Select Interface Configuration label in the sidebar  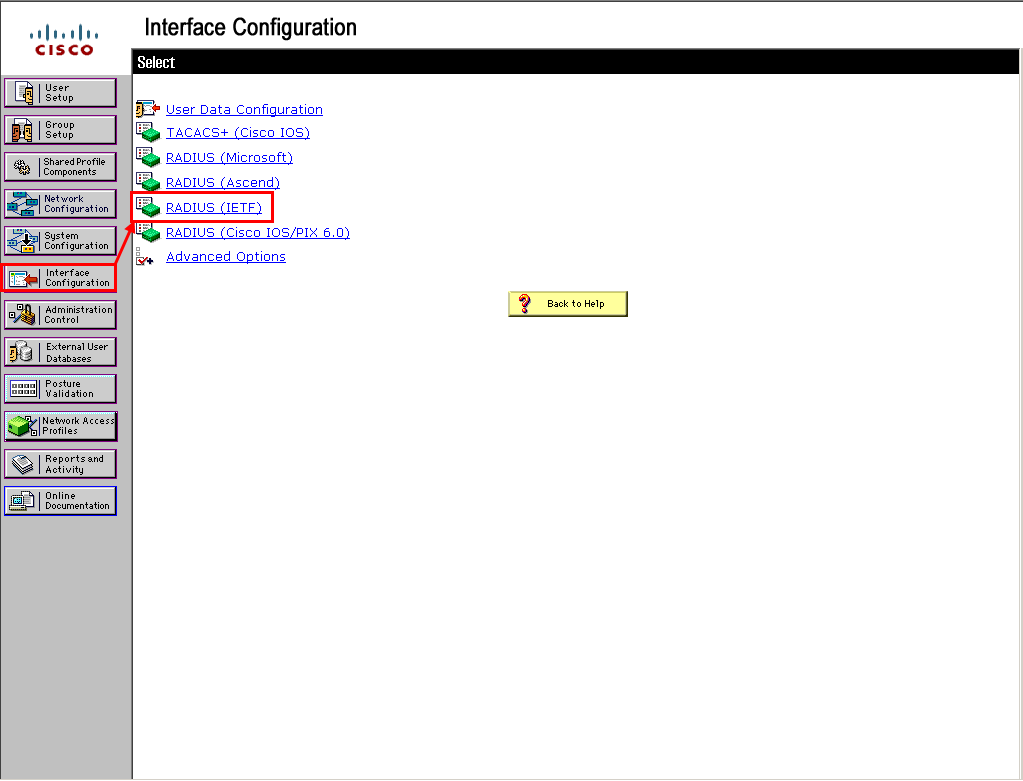point(77,279)
